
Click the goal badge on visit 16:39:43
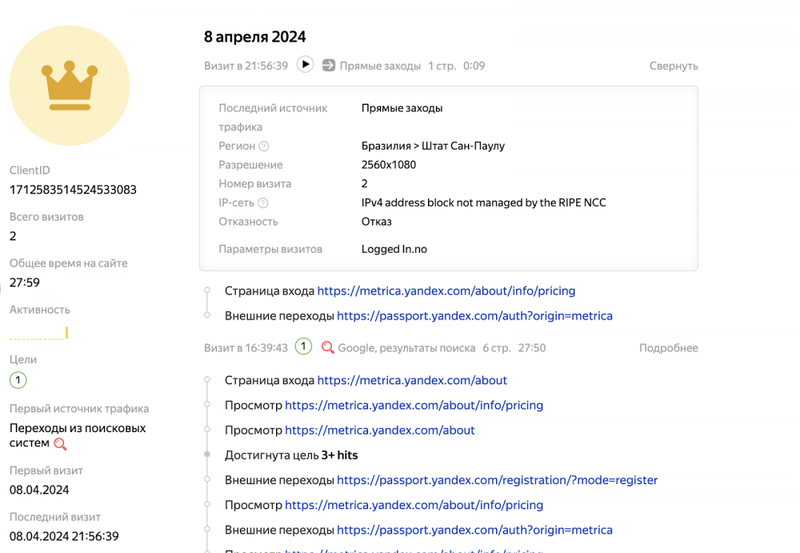coord(304,347)
